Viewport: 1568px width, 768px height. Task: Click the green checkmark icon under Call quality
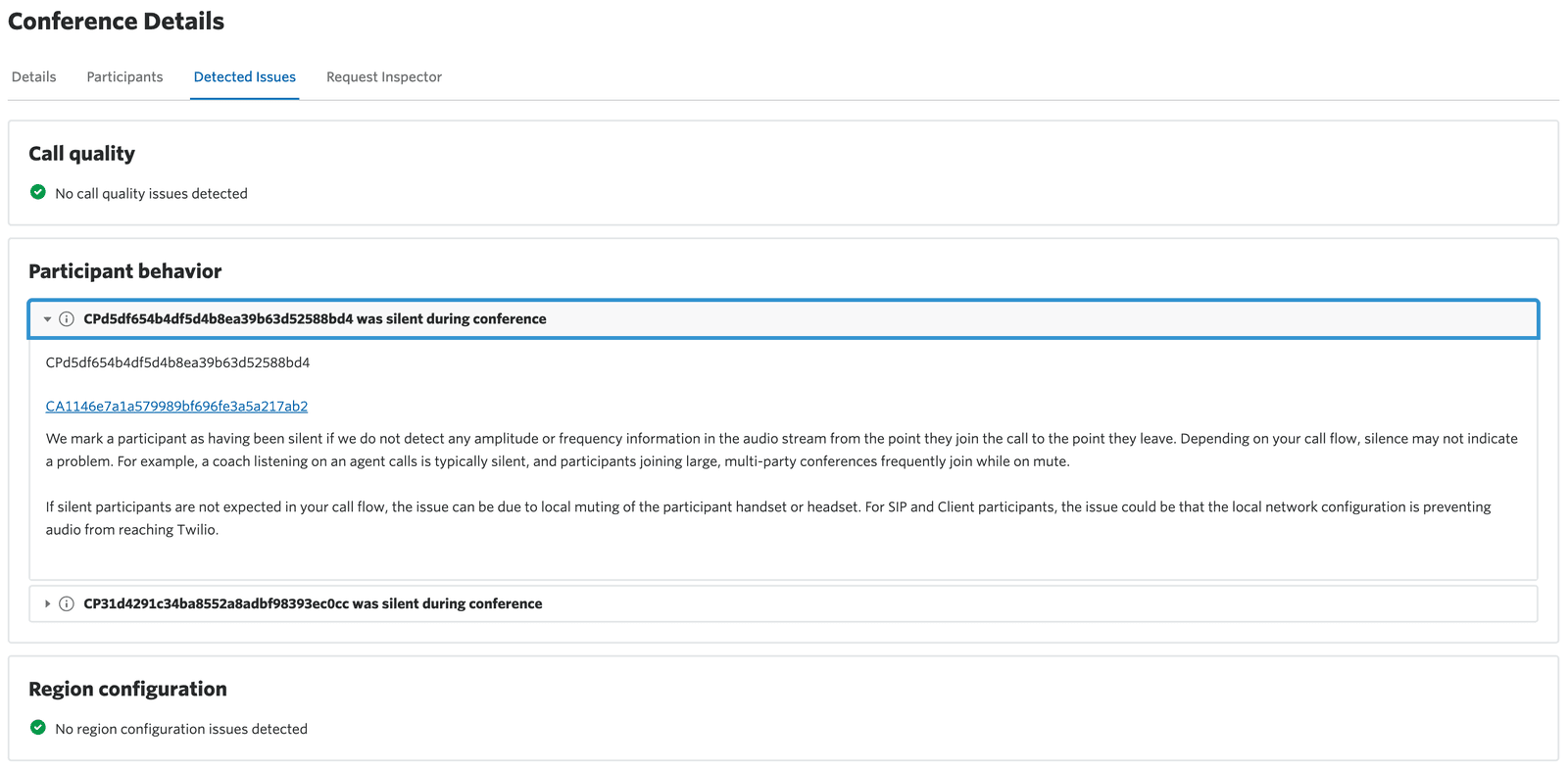coord(38,192)
